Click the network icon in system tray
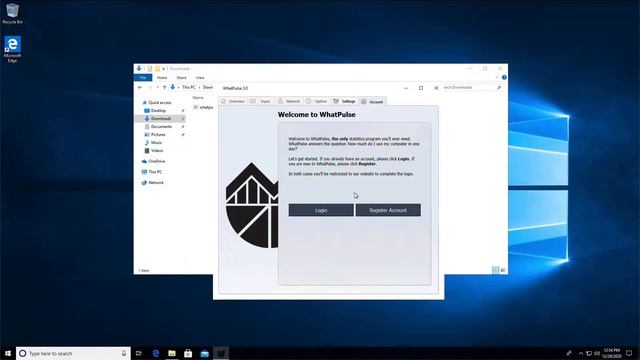 point(589,353)
